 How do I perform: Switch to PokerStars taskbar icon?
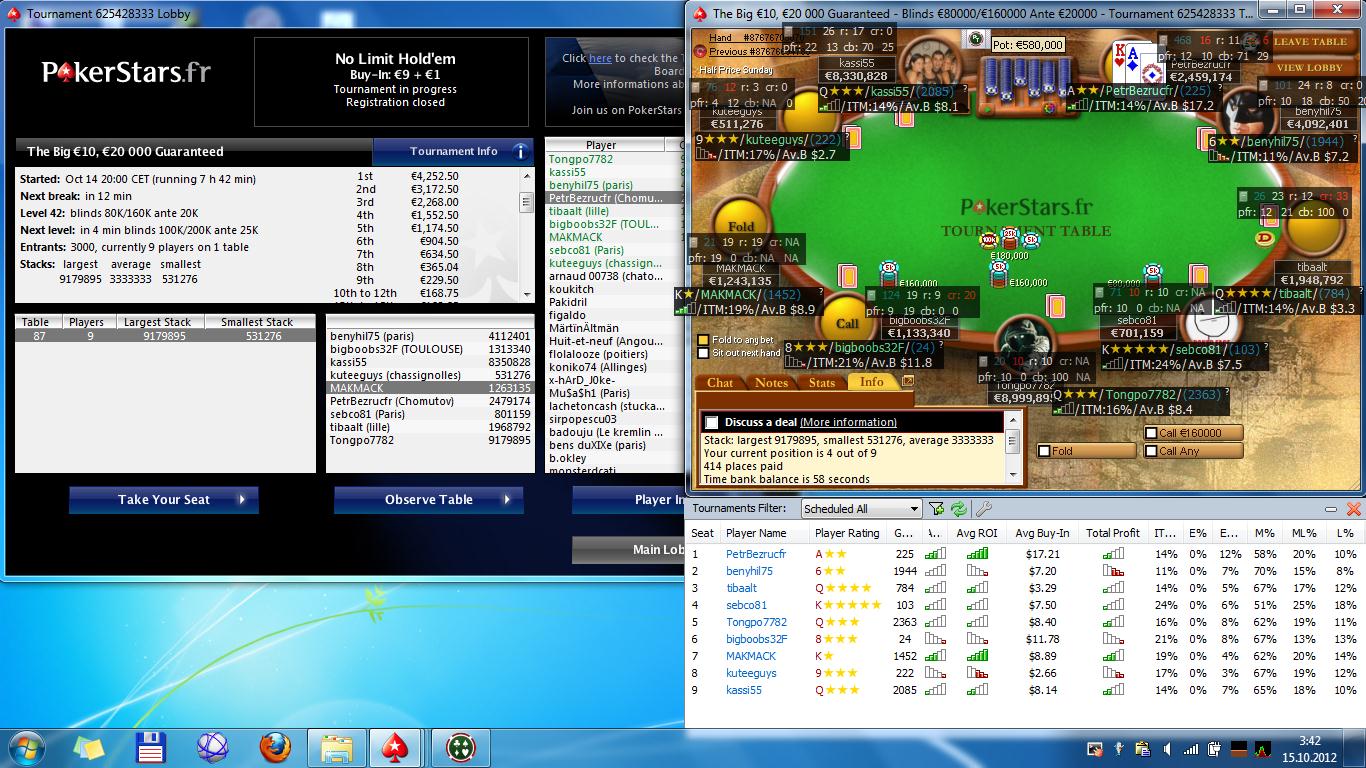(395, 747)
